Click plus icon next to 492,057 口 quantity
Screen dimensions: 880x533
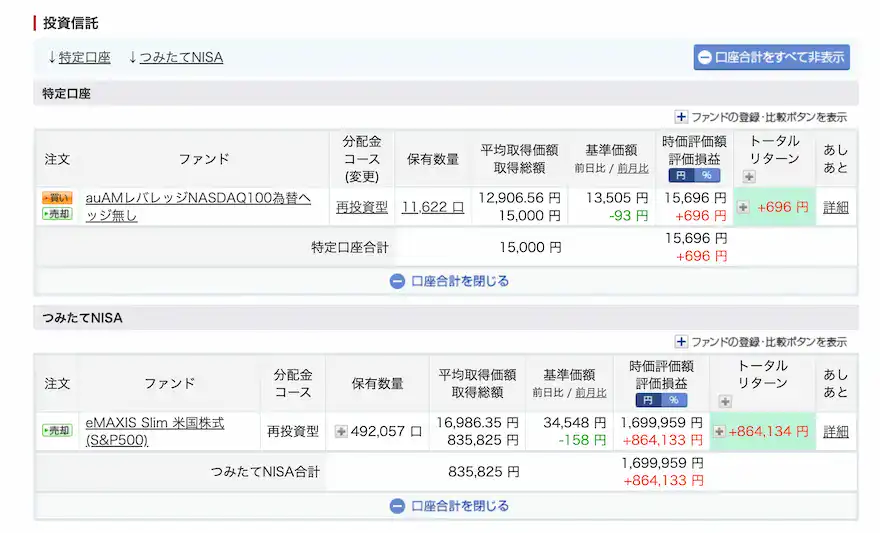point(340,431)
